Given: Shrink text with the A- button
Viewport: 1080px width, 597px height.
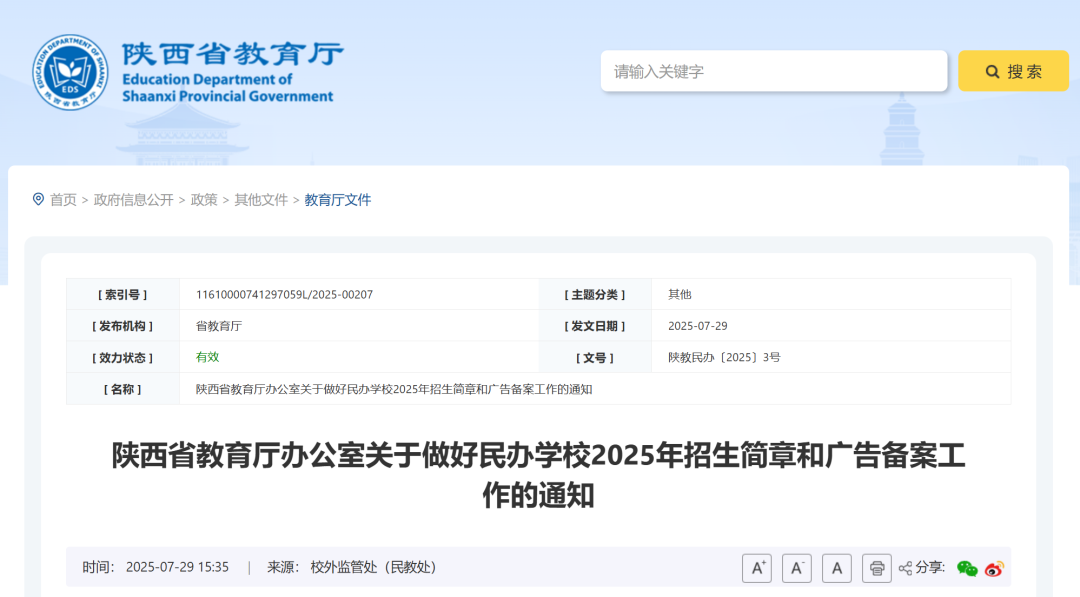Looking at the screenshot, I should pos(797,567).
